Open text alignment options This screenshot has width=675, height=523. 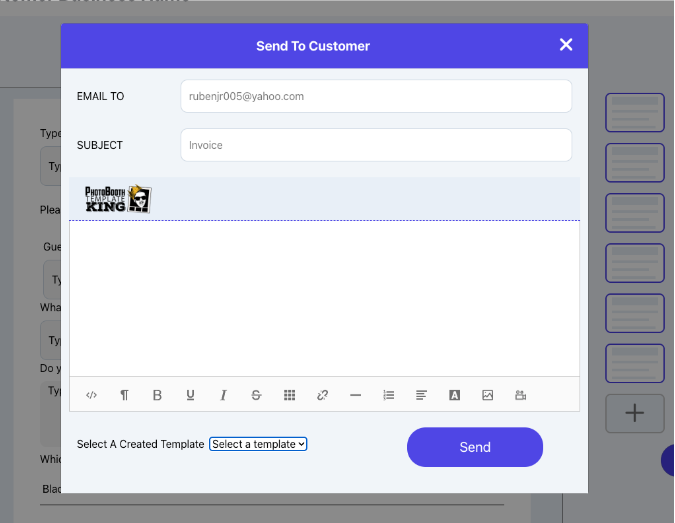point(421,395)
